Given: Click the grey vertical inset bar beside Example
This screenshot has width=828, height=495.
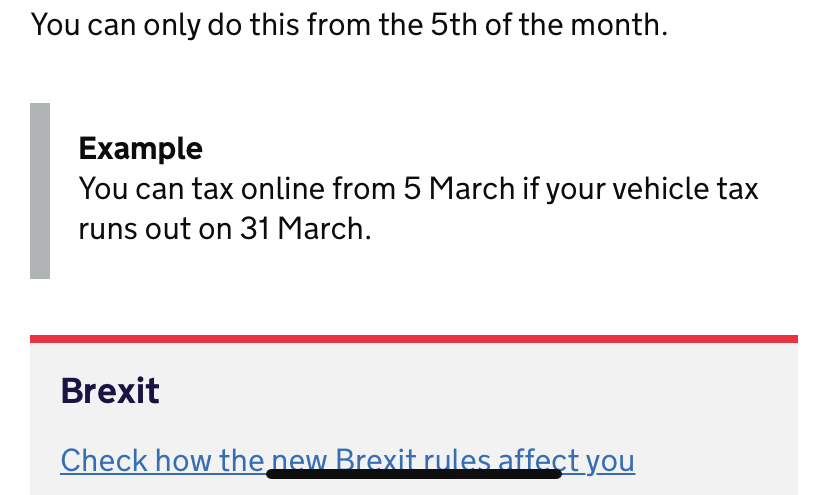Looking at the screenshot, I should pos(40,191).
